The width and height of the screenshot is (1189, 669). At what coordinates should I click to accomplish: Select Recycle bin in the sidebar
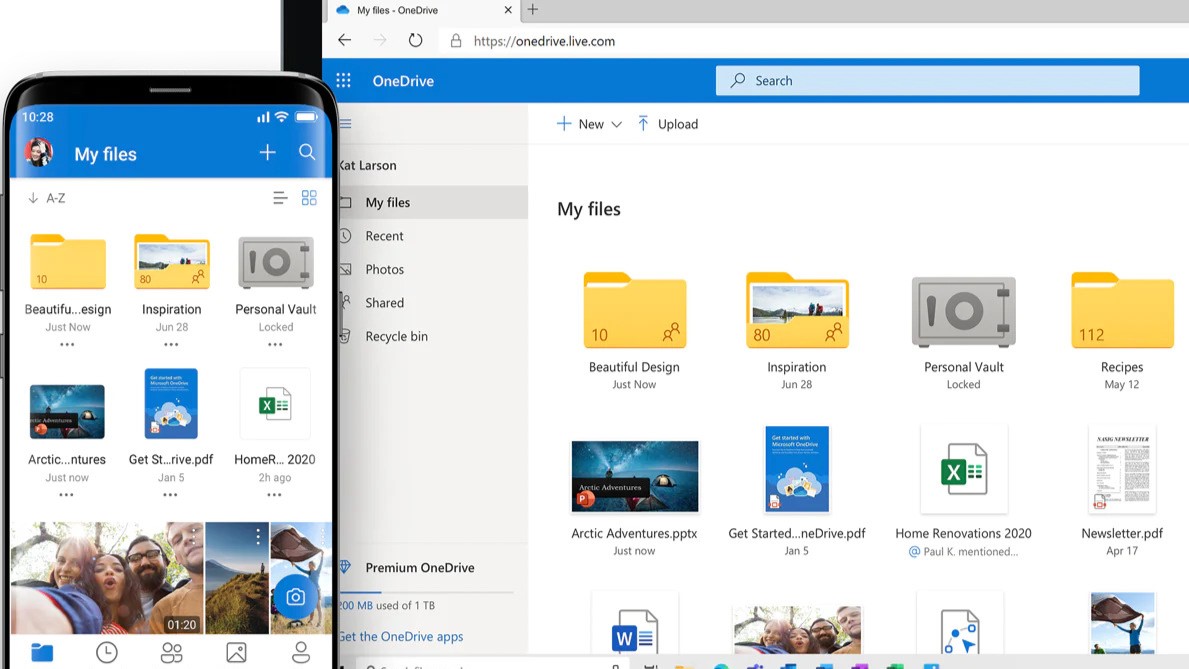coord(396,336)
